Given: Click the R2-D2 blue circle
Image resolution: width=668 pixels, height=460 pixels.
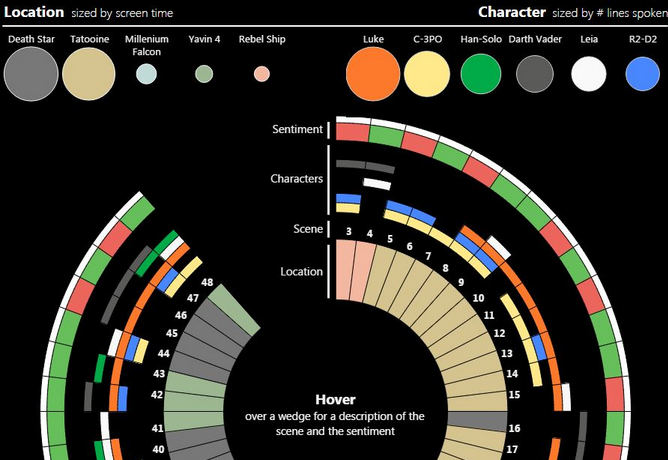Looking at the screenshot, I should [642, 74].
